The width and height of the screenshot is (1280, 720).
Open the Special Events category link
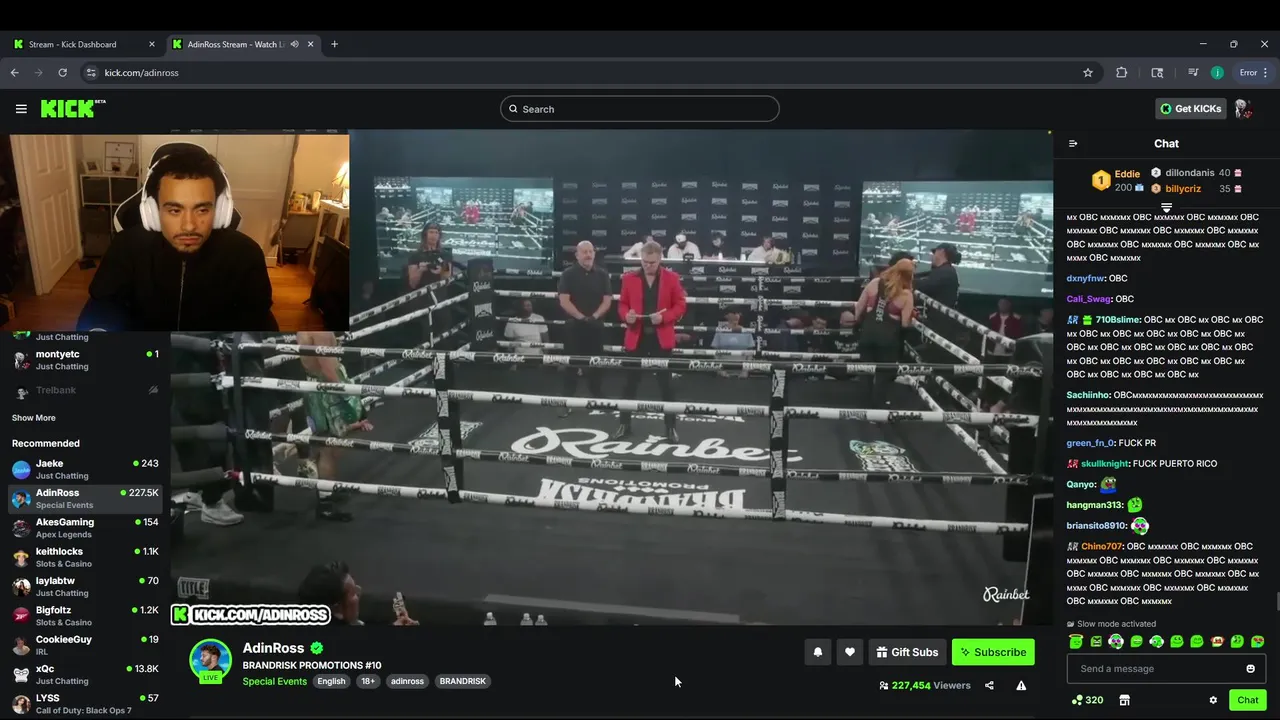(x=274, y=681)
